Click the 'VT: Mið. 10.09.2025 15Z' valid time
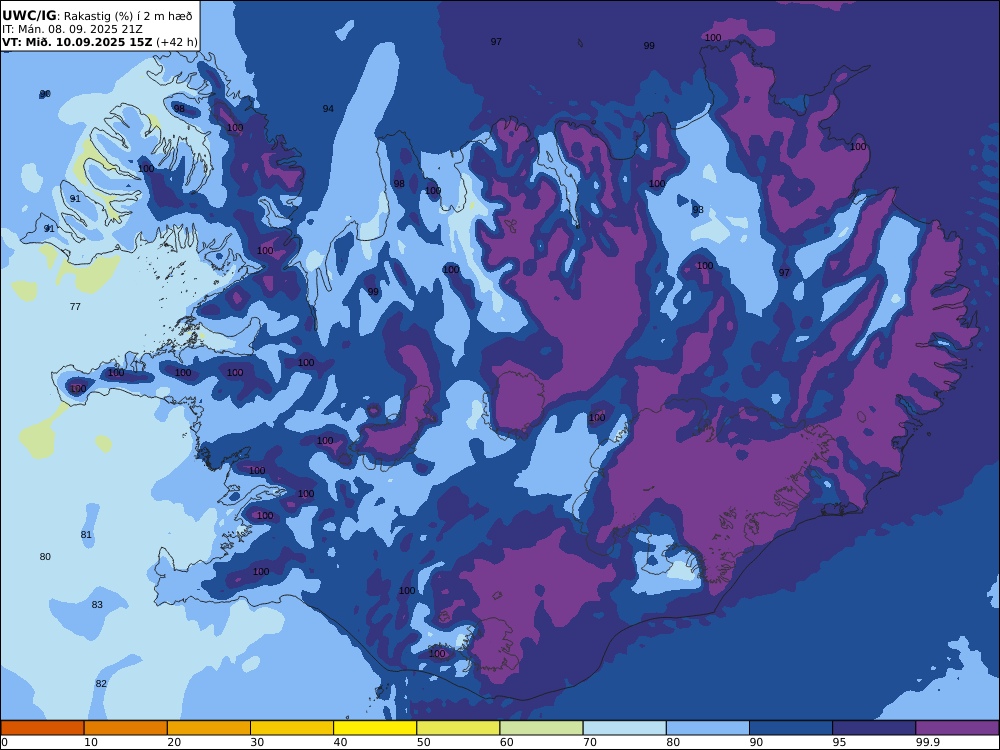The width and height of the screenshot is (1000, 750). [77, 42]
